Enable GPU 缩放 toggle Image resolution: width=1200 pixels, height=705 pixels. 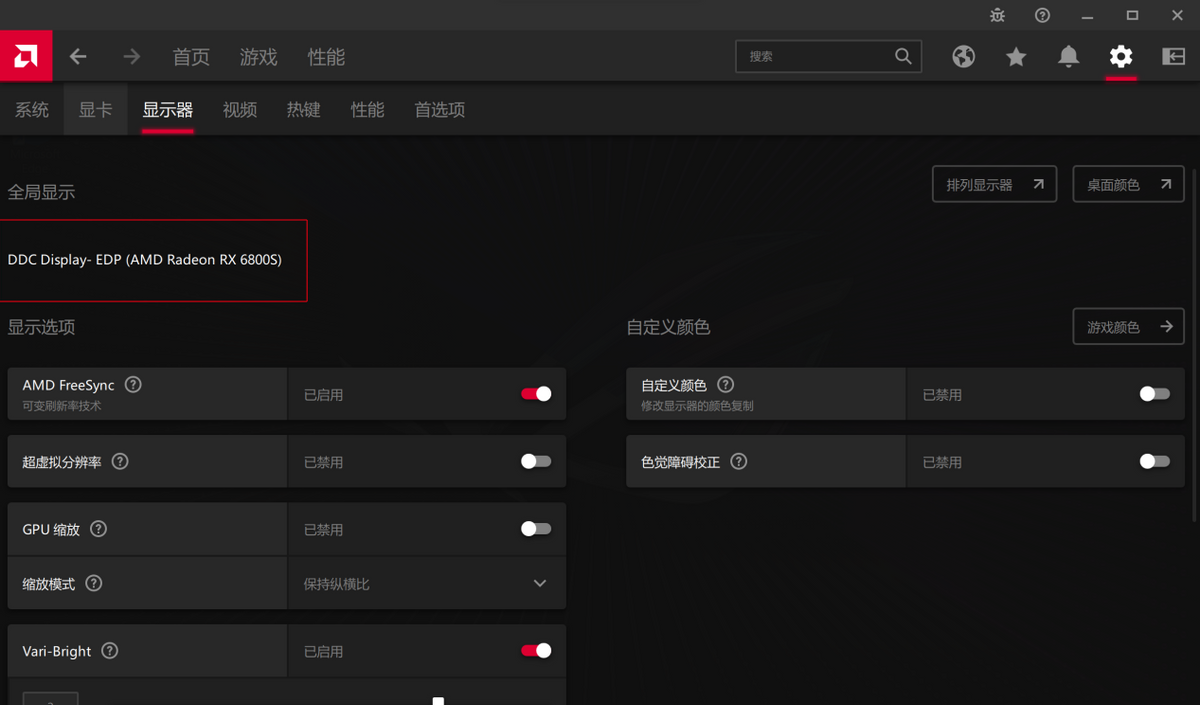click(536, 529)
